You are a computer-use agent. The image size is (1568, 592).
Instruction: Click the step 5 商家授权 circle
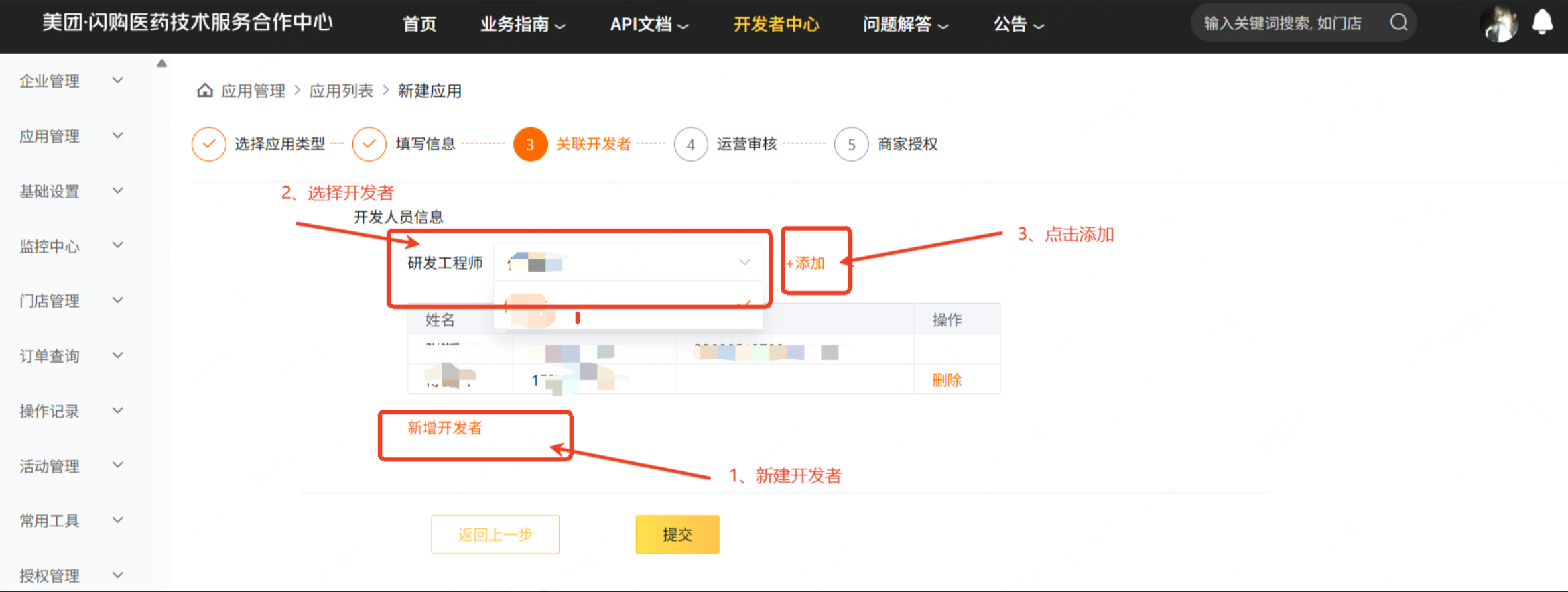pos(851,145)
